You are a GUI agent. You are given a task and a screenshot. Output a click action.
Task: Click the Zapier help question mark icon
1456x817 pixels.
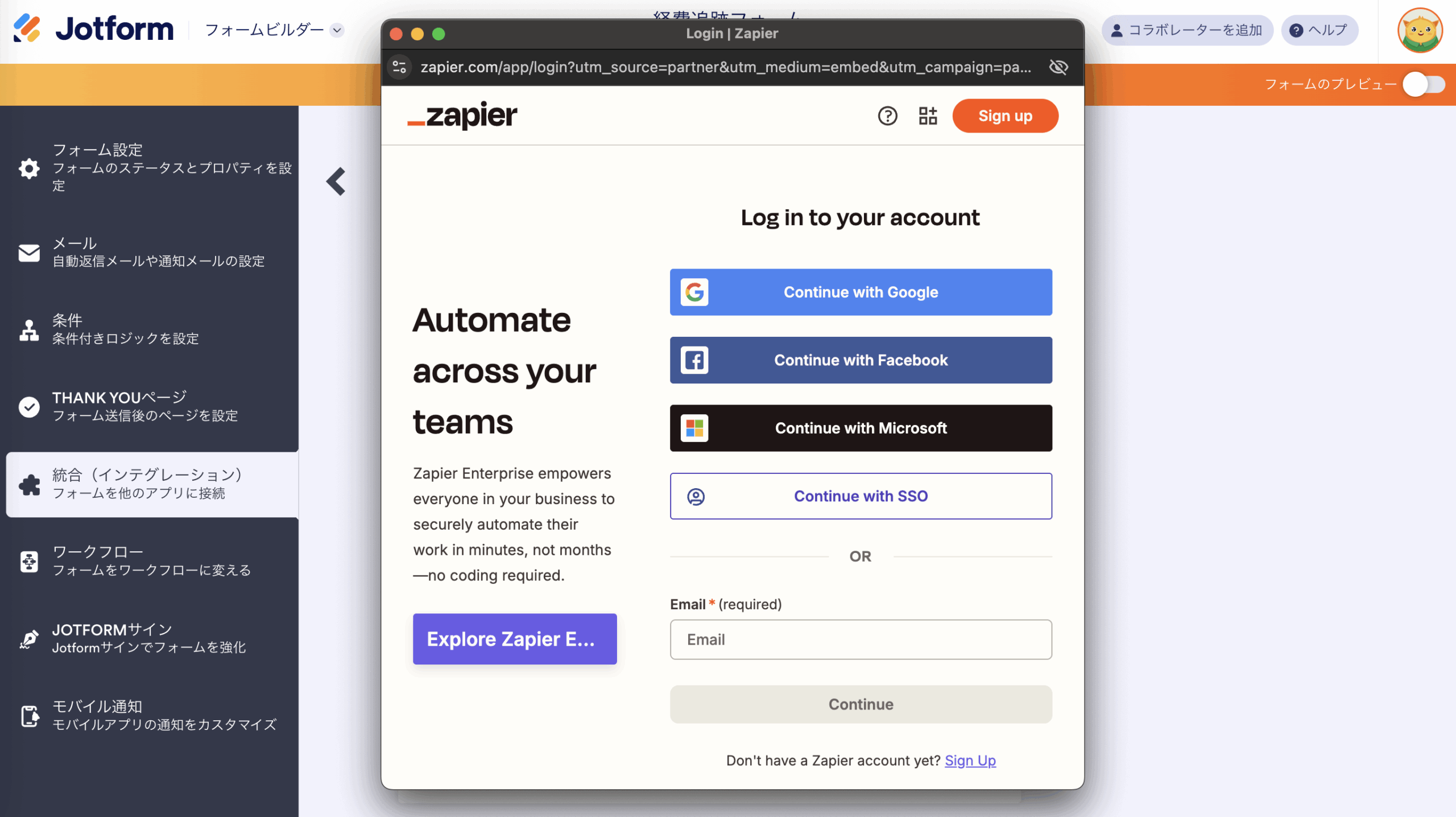click(x=887, y=116)
